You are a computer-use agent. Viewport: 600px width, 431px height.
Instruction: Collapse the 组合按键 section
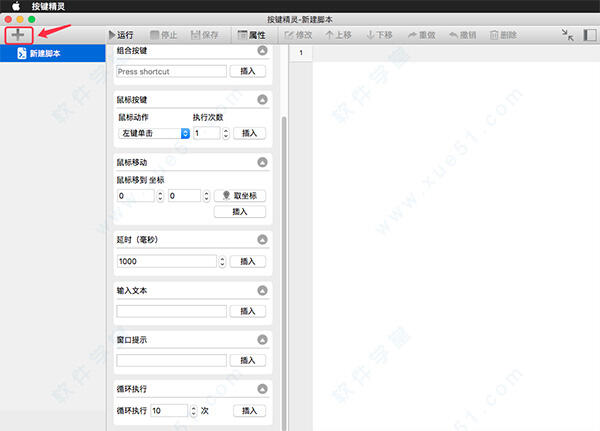(x=263, y=51)
